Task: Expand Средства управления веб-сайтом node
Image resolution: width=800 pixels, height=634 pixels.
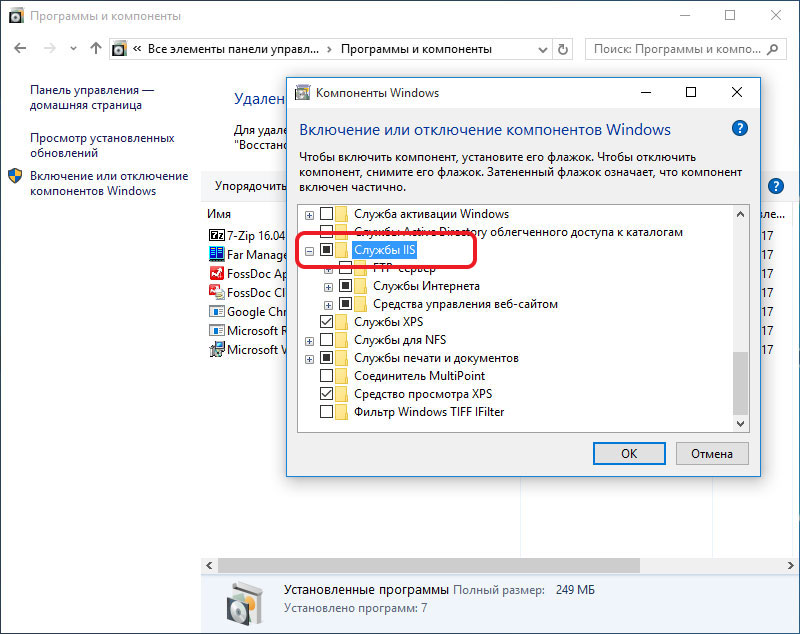Action: coord(328,305)
